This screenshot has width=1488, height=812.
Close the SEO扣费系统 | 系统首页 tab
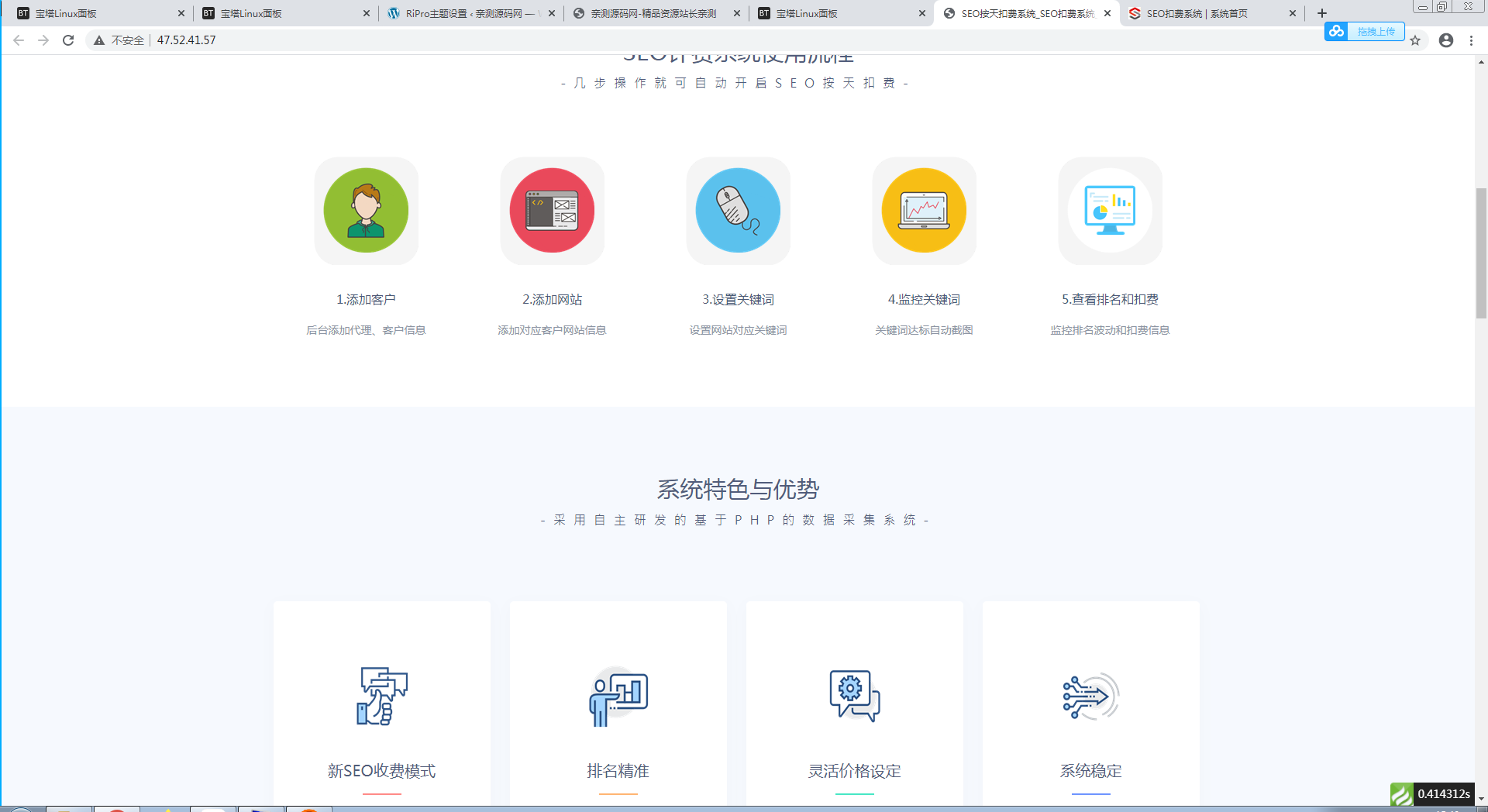pyautogui.click(x=1293, y=13)
